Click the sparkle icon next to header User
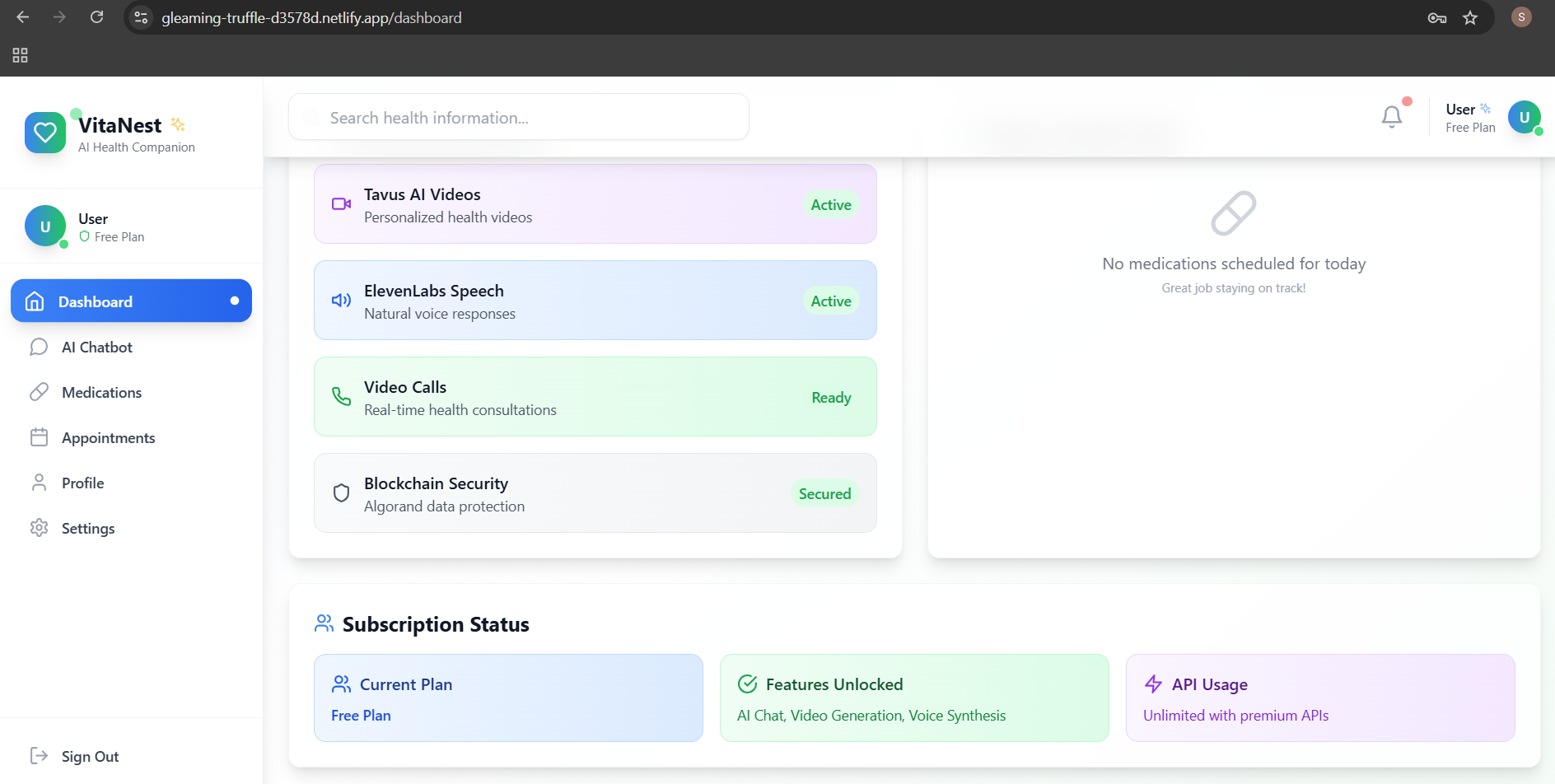1555x784 pixels. coord(1486,109)
